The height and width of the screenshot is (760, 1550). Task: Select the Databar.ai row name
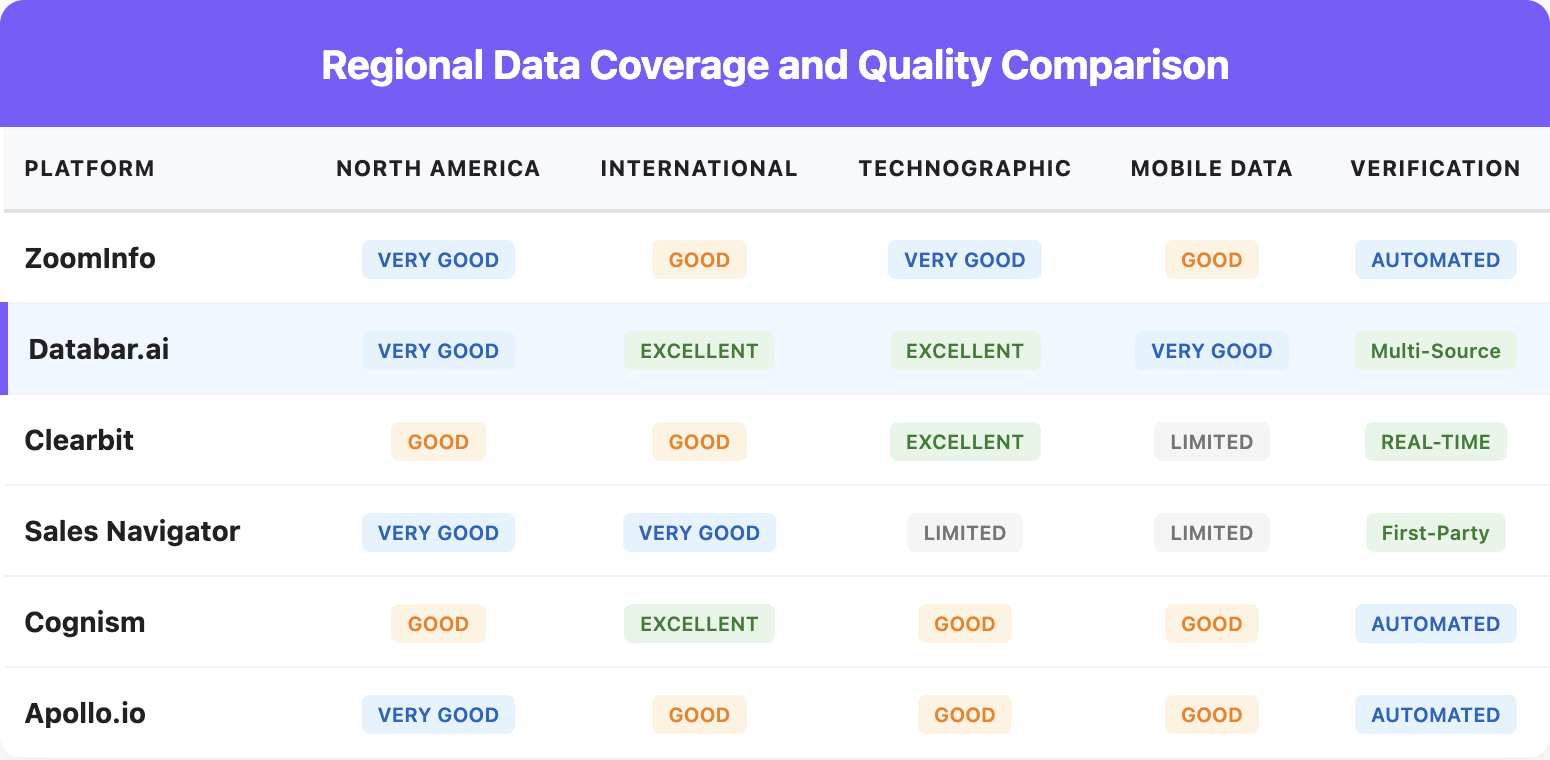tap(99, 349)
